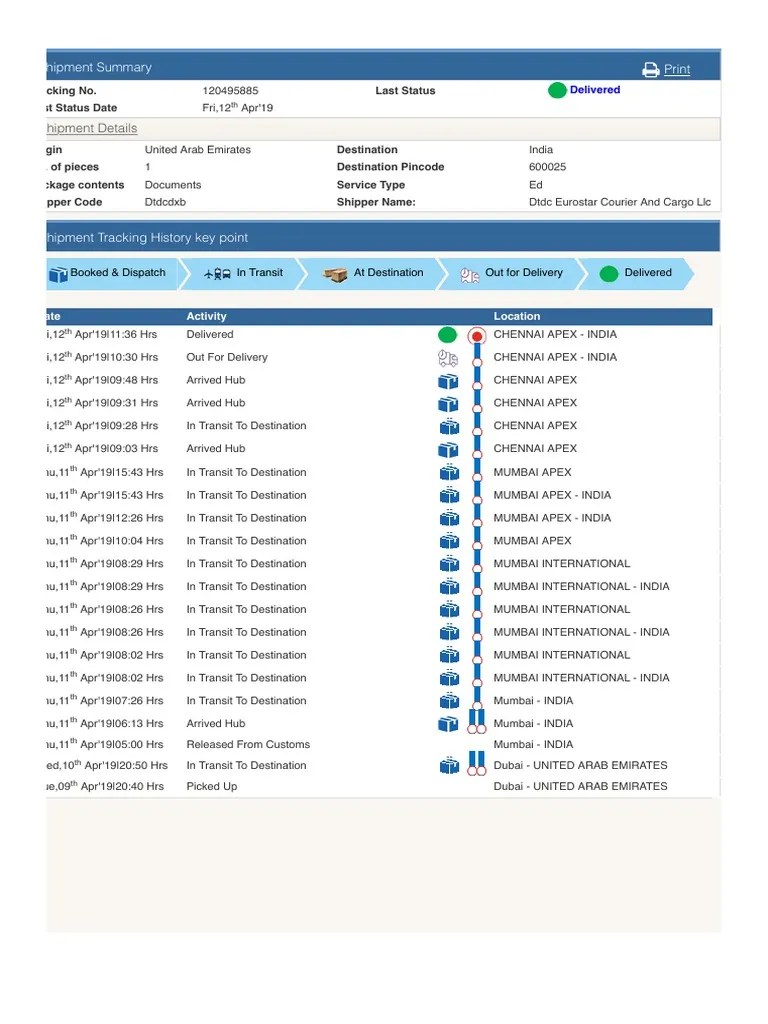Click the In Transit plane and truck icon
768x1024 pixels.
(217, 274)
